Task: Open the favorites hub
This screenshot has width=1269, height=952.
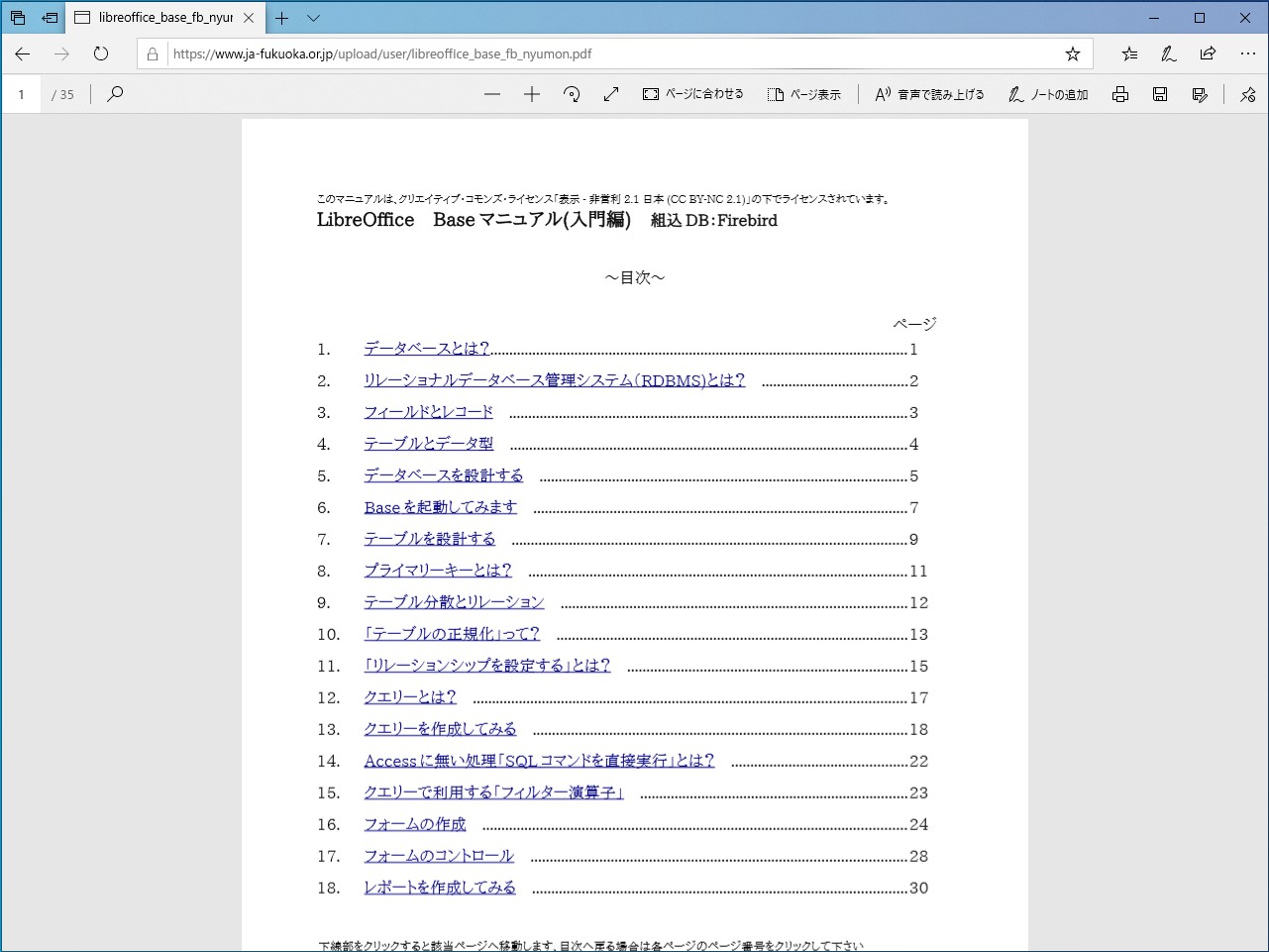Action: tap(1129, 53)
